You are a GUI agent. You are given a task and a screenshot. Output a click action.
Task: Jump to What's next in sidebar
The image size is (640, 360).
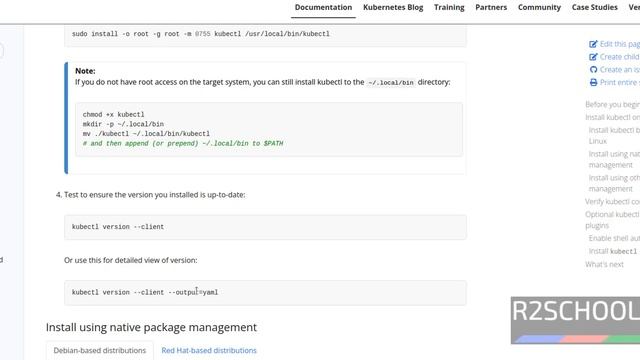604,264
